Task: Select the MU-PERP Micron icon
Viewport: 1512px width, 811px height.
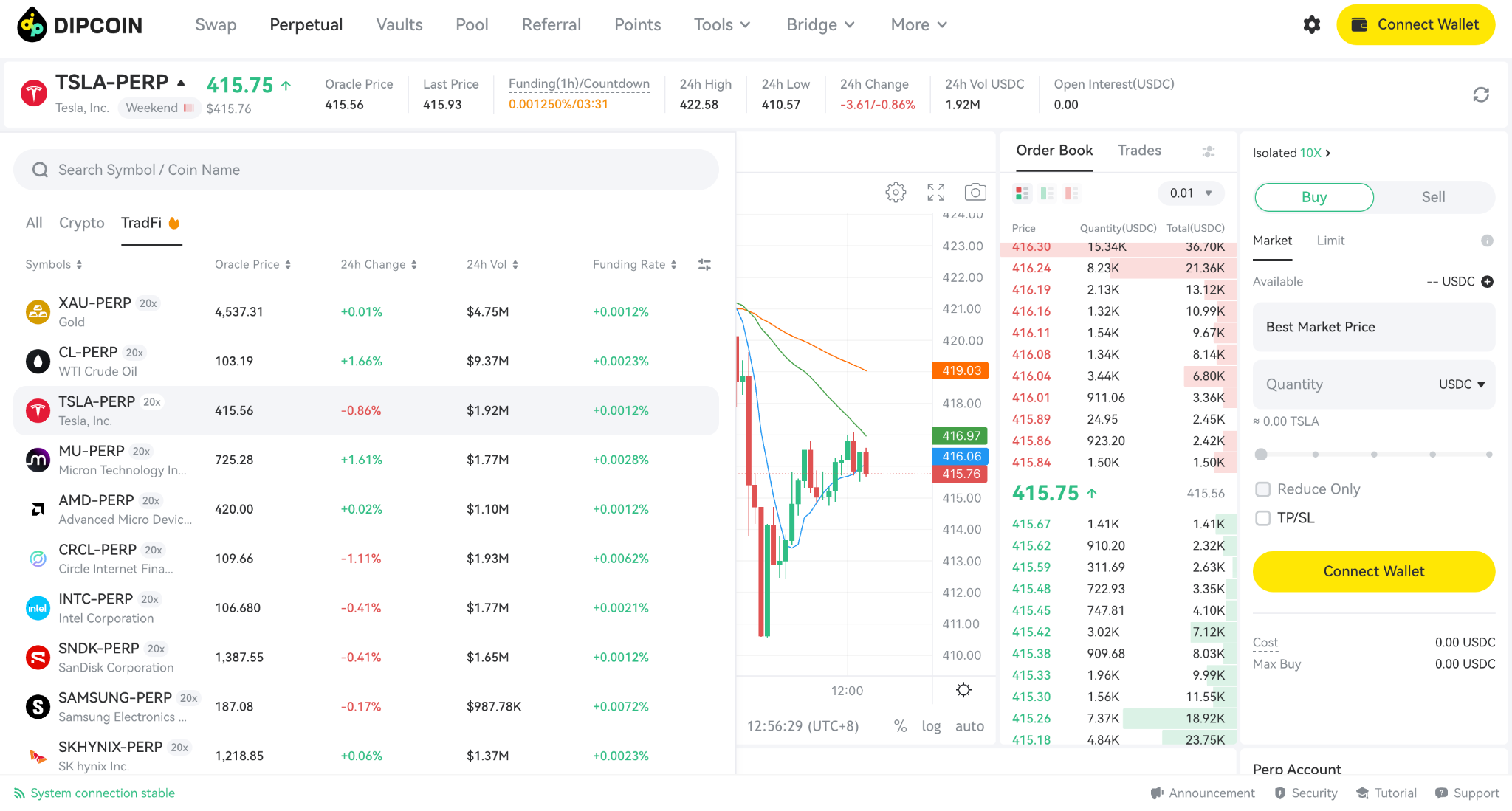Action: pyautogui.click(x=38, y=460)
